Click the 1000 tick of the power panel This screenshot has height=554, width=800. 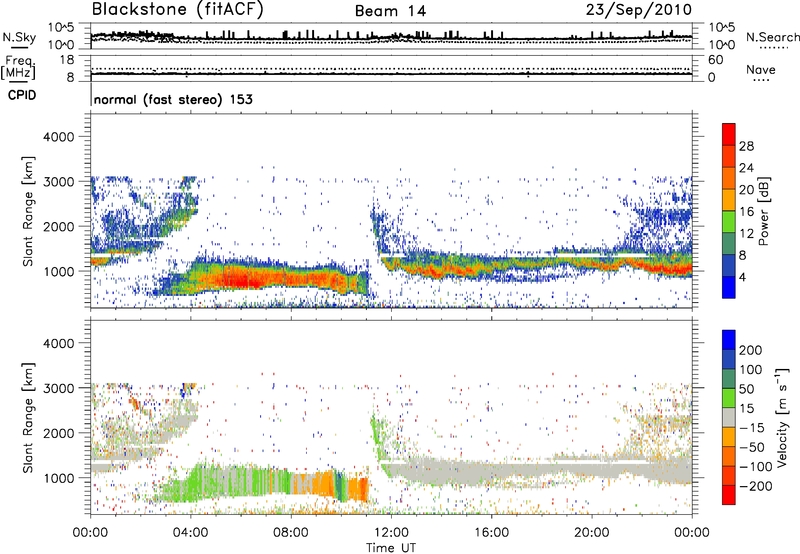(x=59, y=271)
